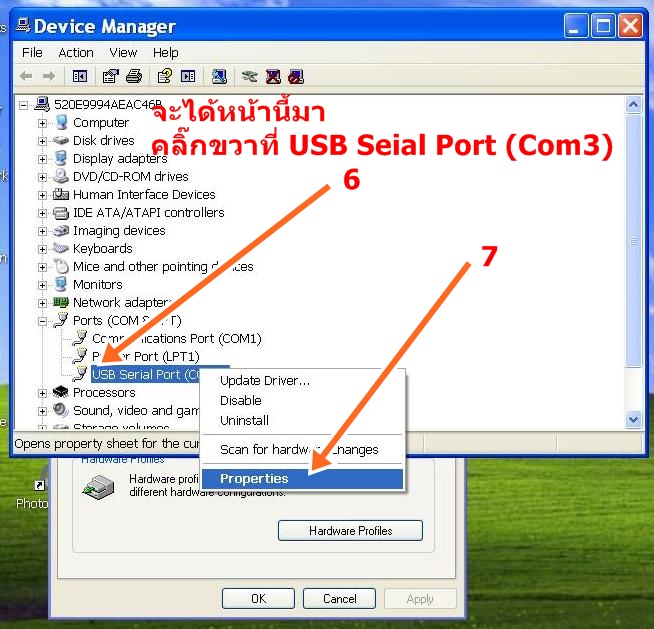
Task: Open the File menu
Action: point(32,53)
